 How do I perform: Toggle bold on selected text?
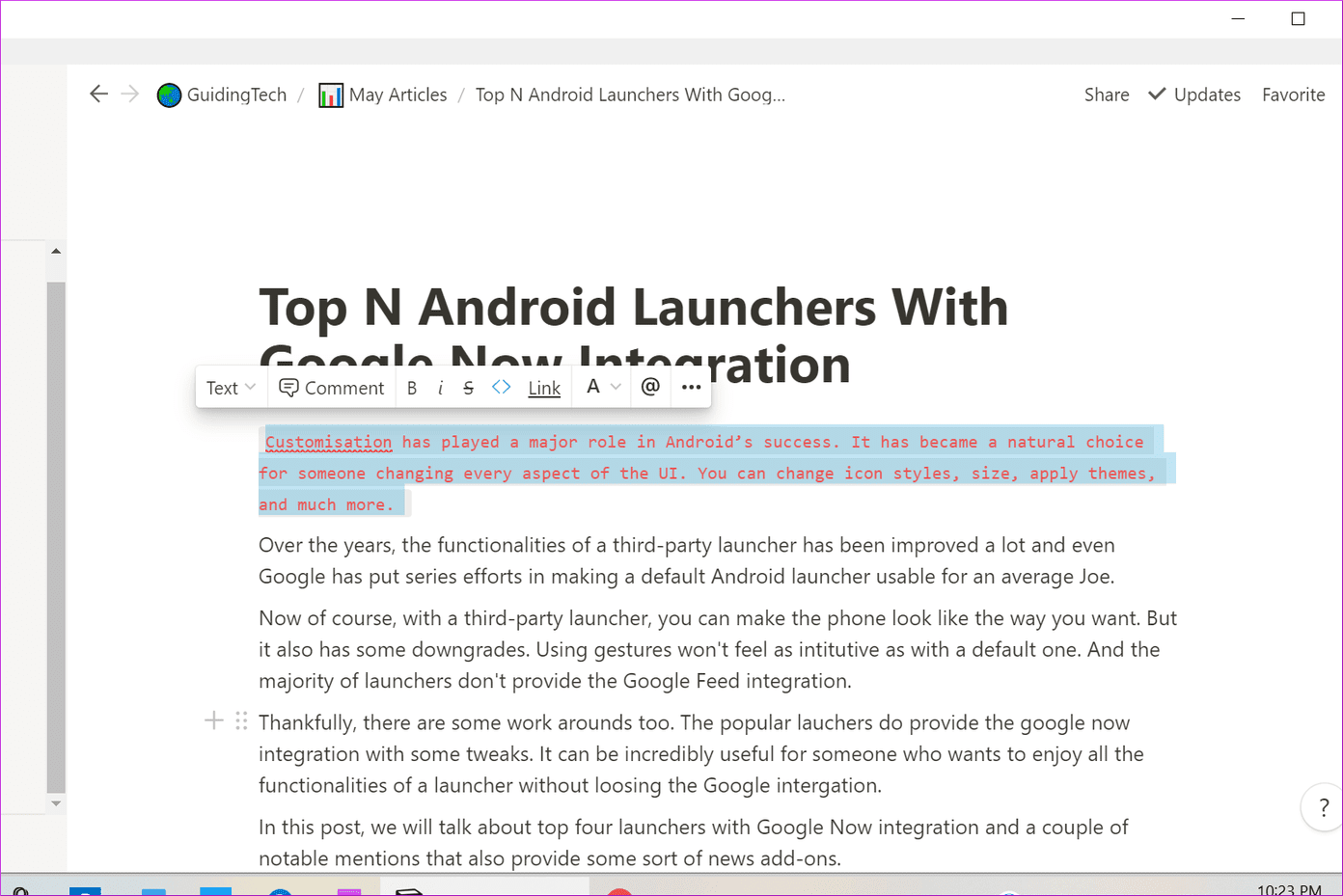pos(412,388)
